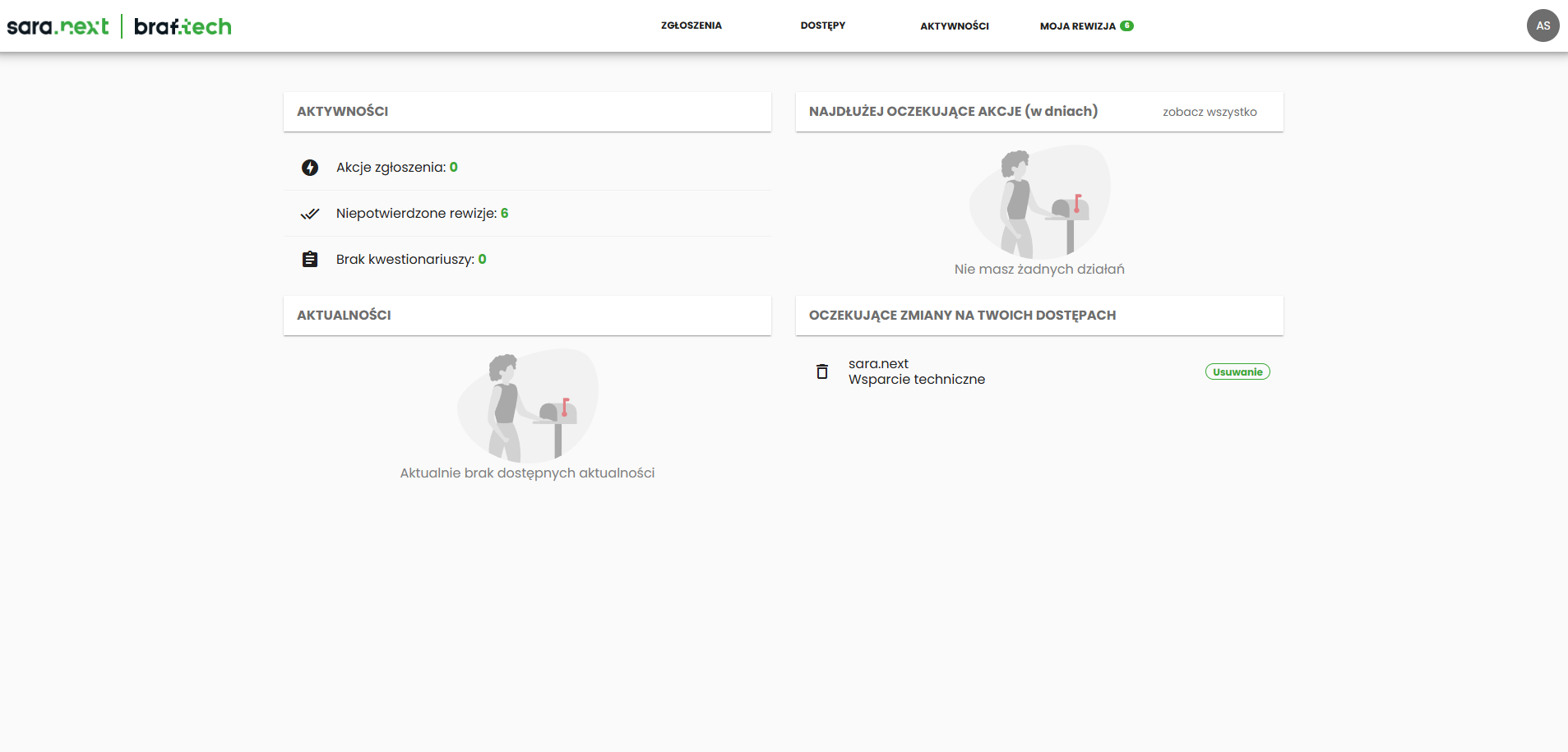
Task: Open the sara.next Wsparcie techniczne access entry
Action: 916,371
